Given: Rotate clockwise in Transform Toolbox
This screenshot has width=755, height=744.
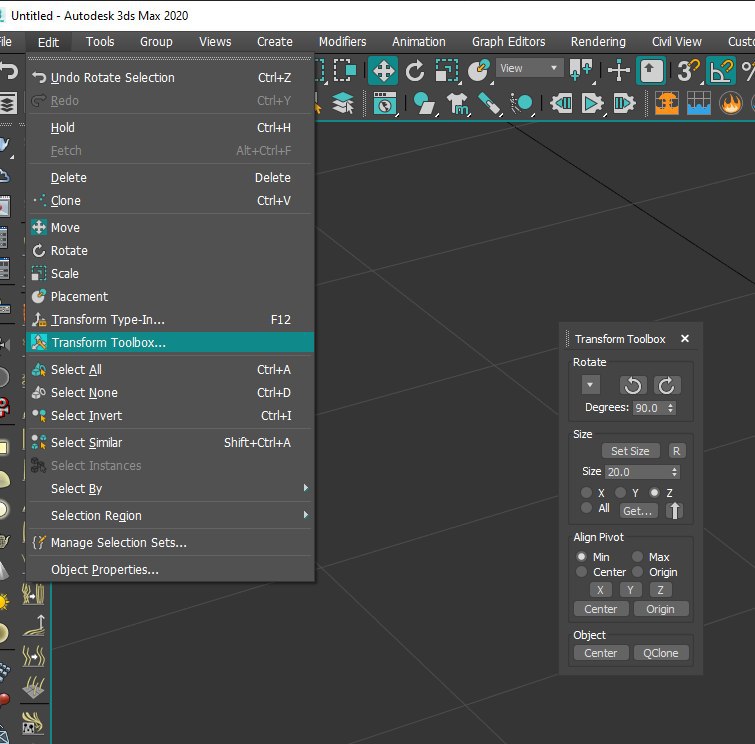Looking at the screenshot, I should tap(667, 385).
